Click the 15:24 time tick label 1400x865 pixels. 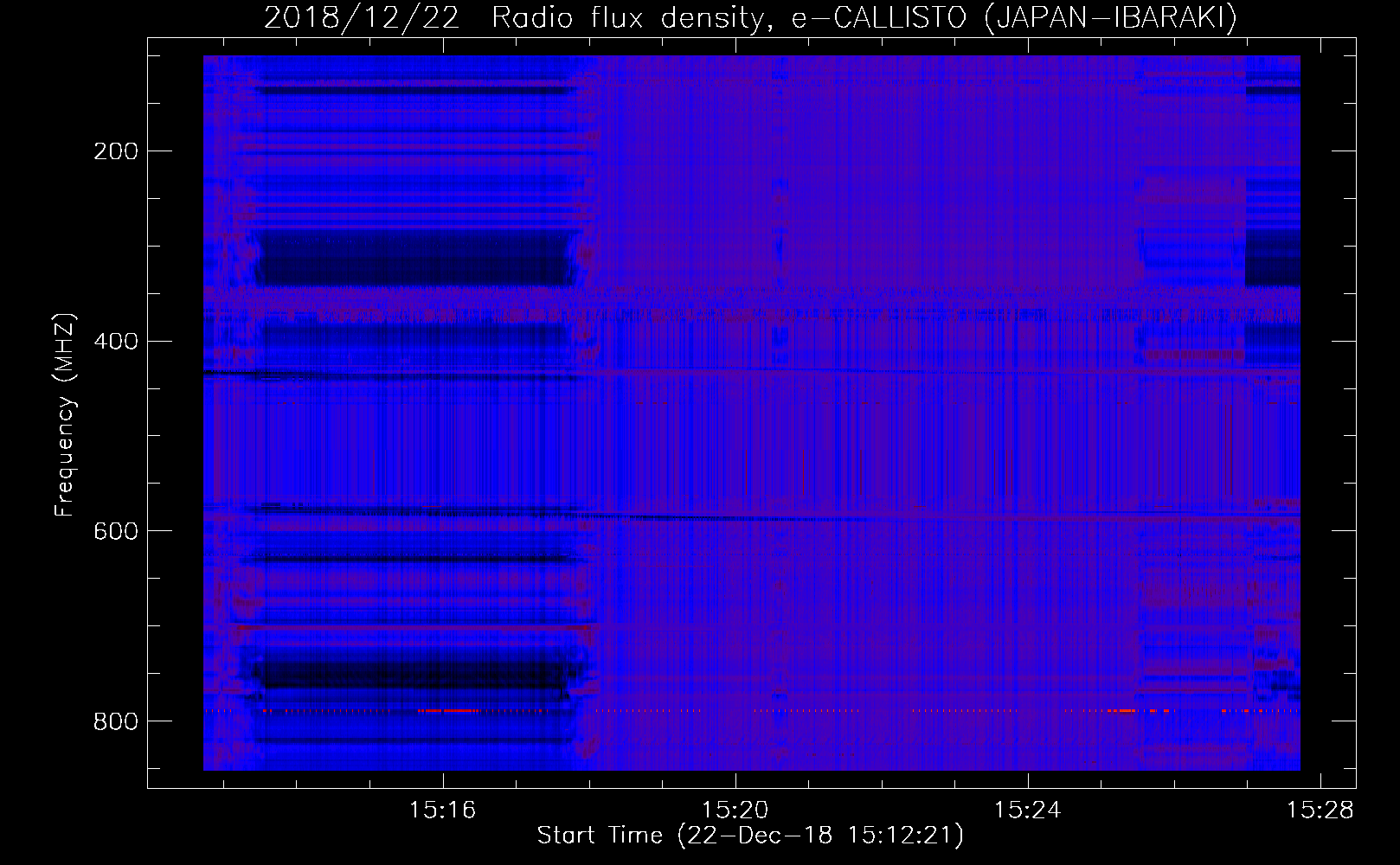point(1028,811)
